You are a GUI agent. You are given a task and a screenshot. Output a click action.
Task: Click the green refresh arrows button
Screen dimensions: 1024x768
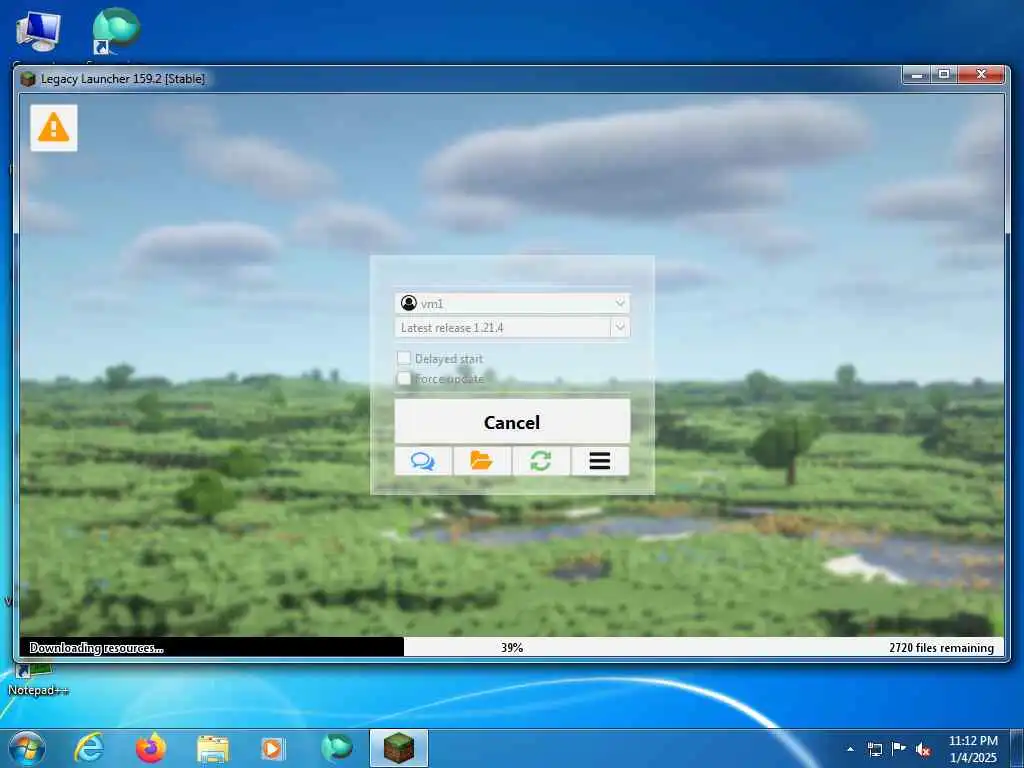coord(541,461)
